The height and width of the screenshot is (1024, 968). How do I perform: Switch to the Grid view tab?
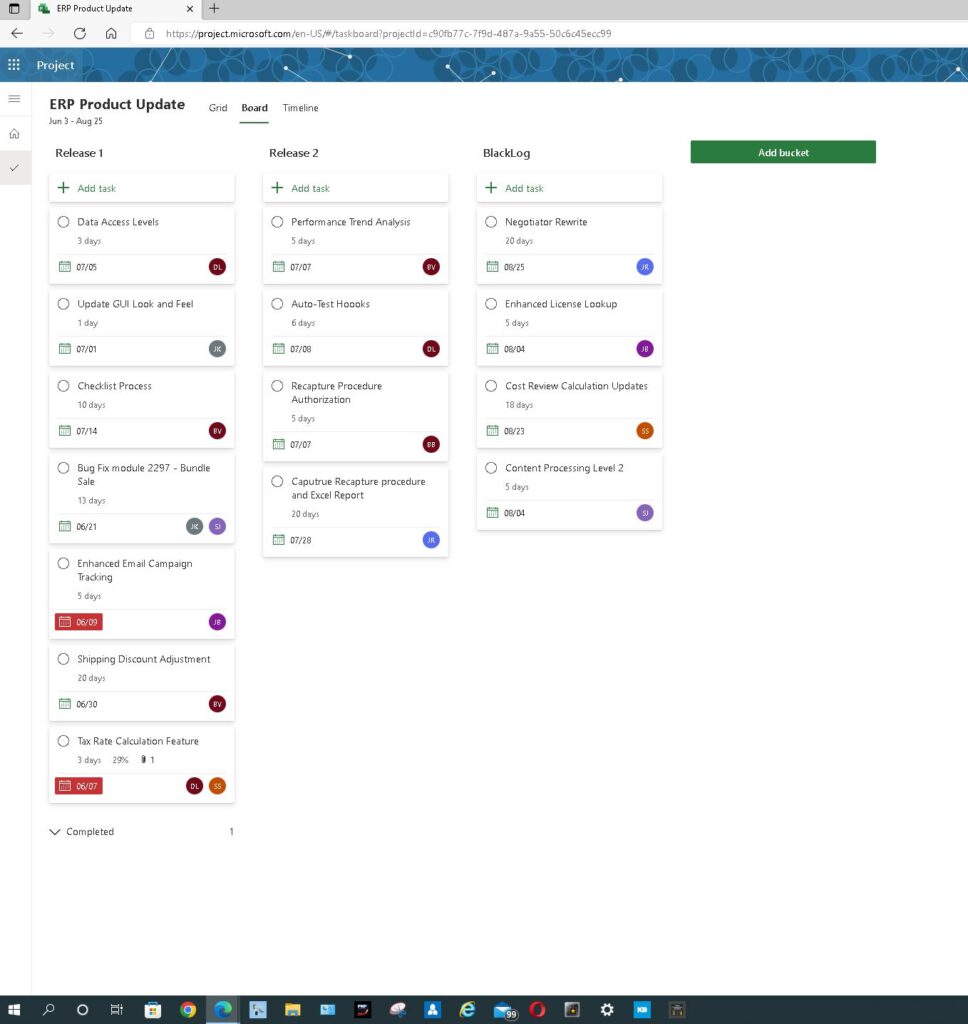click(218, 108)
